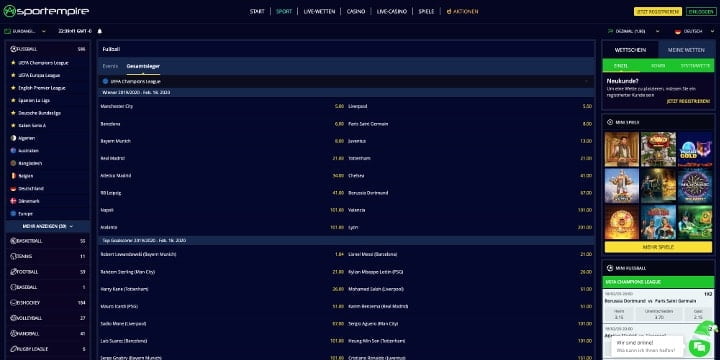Screen dimensions: 720x360
Task: Open the Millionaire mini game thumbnail
Action: 695,186
